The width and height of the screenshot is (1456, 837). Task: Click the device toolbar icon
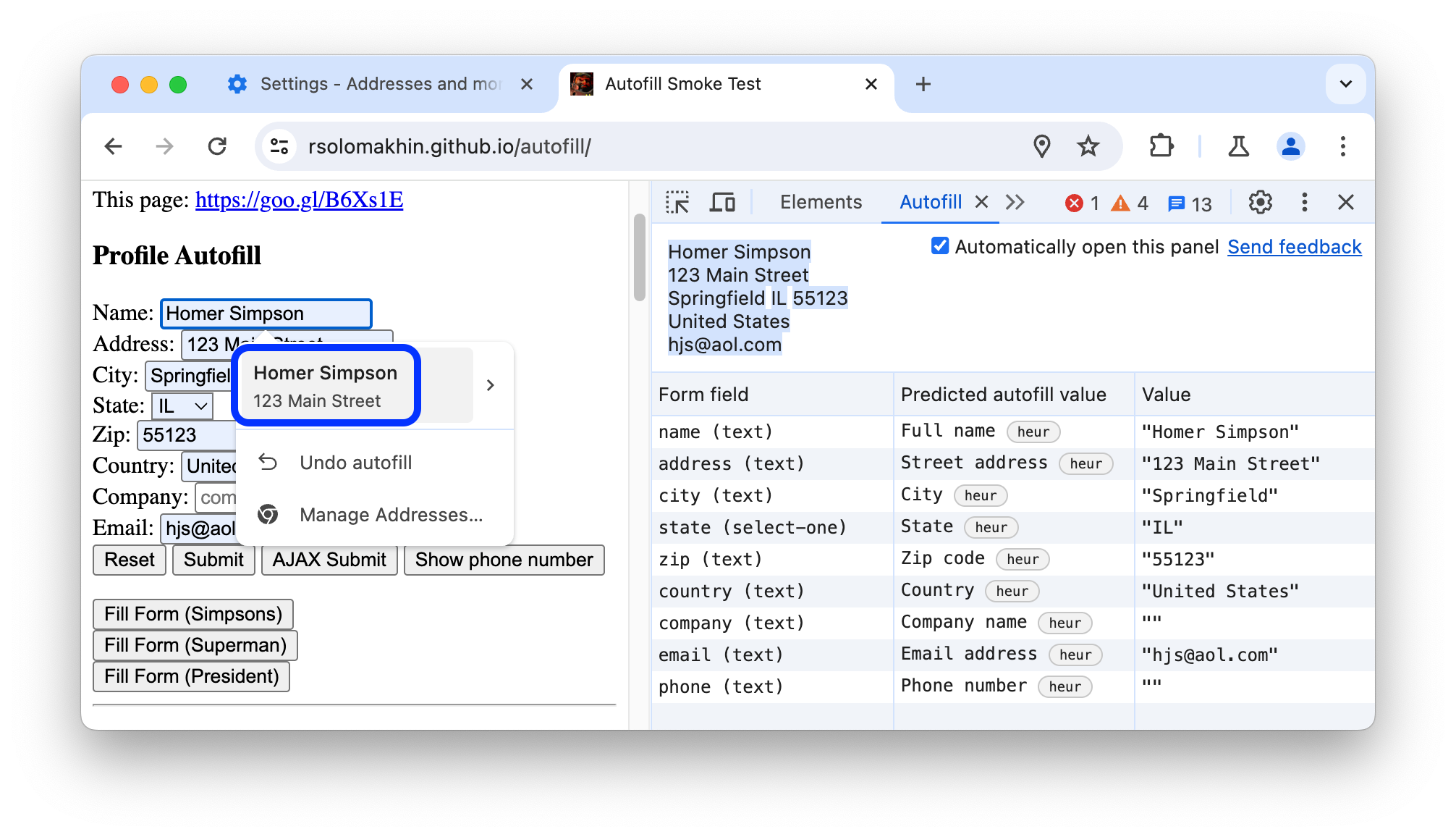coord(725,202)
